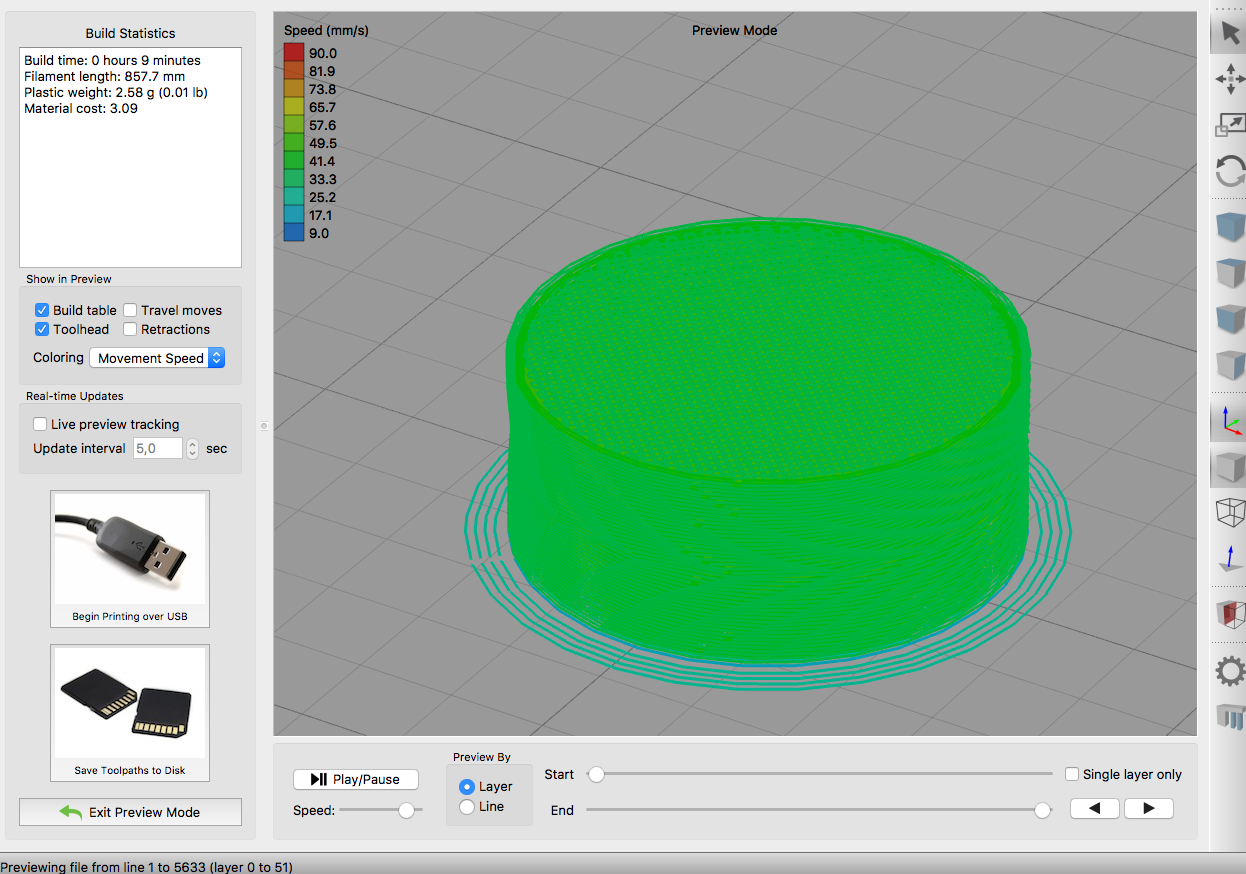Screen dimensions: 1246x874
Task: Switch to top view cube icon
Action: click(x=1229, y=272)
